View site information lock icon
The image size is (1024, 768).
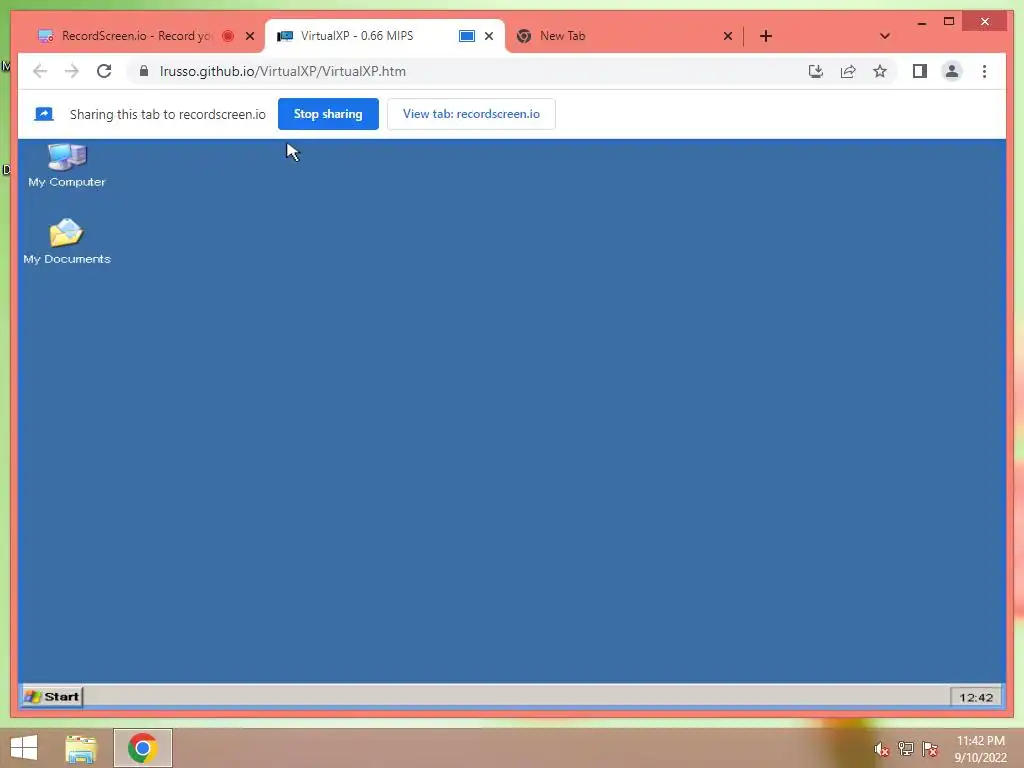[144, 71]
